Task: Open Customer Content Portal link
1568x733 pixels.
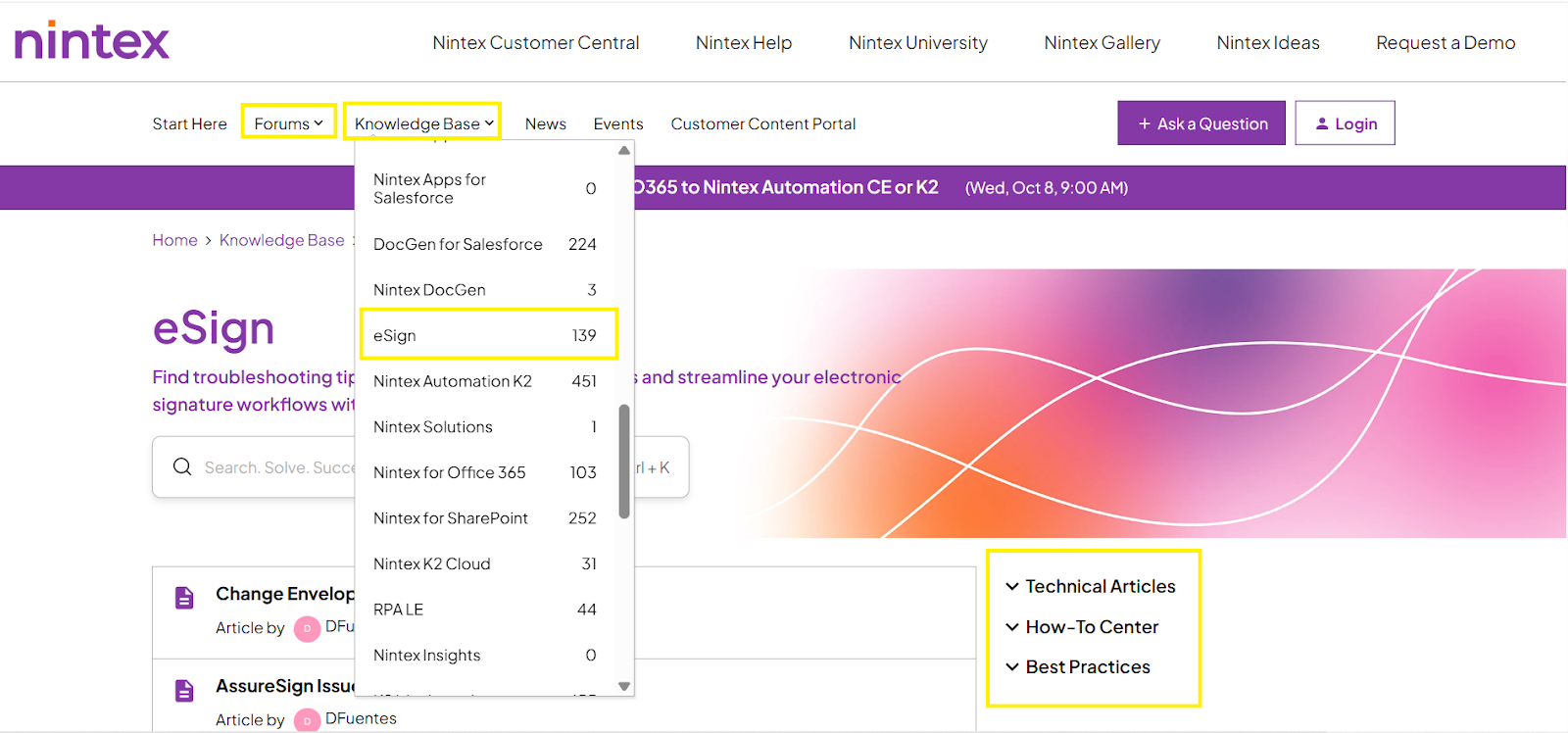Action: (763, 123)
